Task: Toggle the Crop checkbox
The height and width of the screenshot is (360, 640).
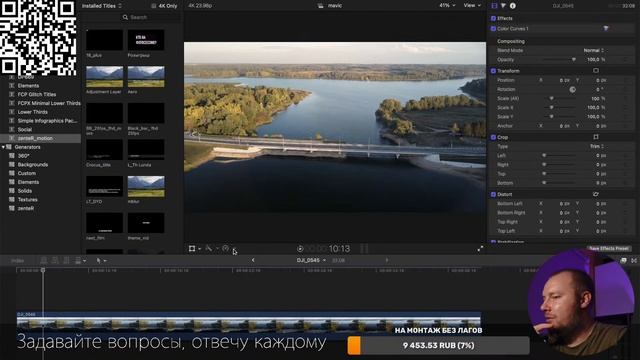Action: tap(493, 137)
